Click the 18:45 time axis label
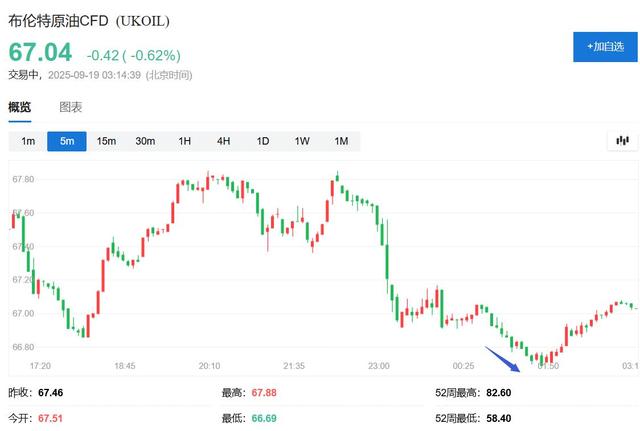The image size is (640, 431). pyautogui.click(x=125, y=366)
